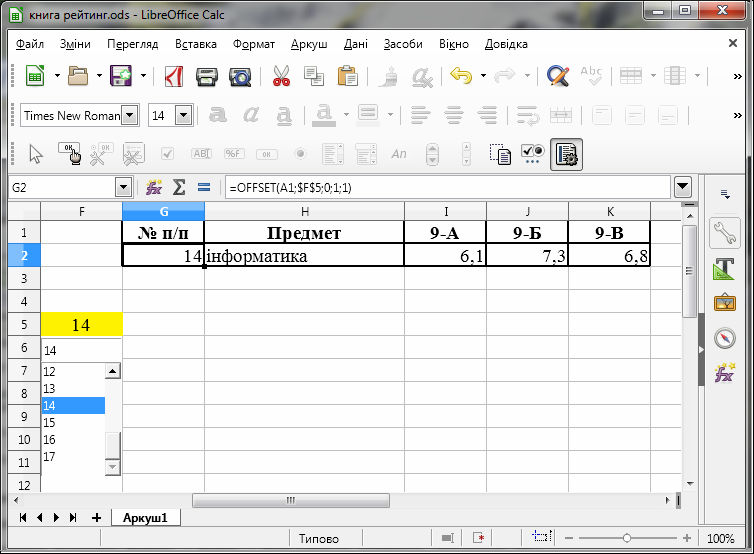
Task: Click the Undo arrow icon
Action: coord(461,76)
